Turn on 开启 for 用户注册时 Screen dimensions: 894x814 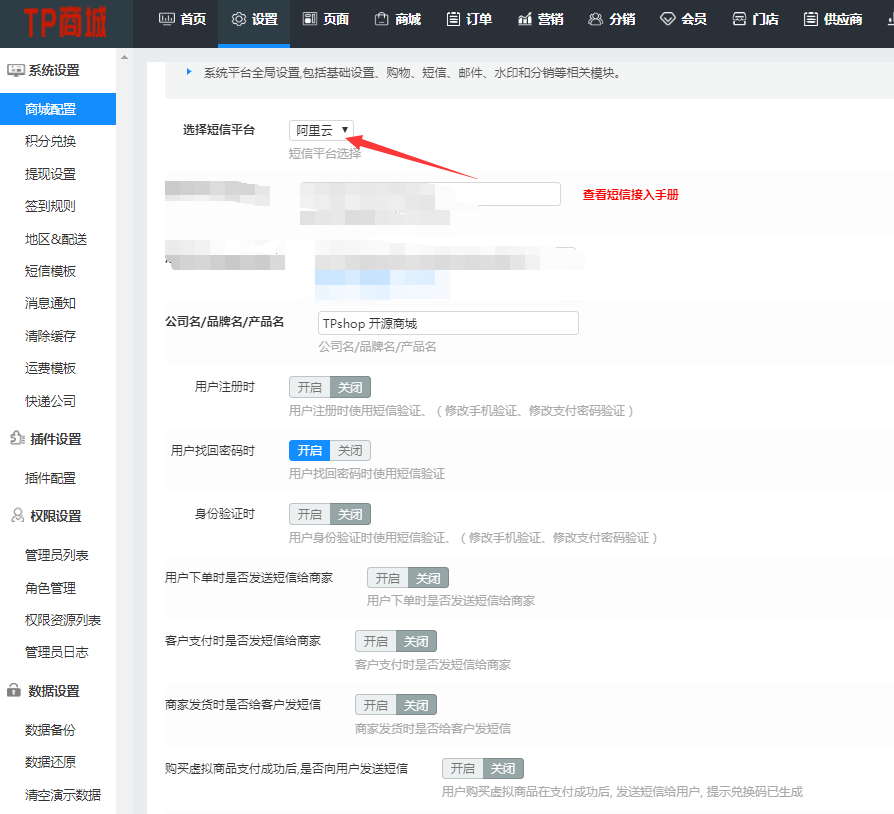[x=309, y=387]
